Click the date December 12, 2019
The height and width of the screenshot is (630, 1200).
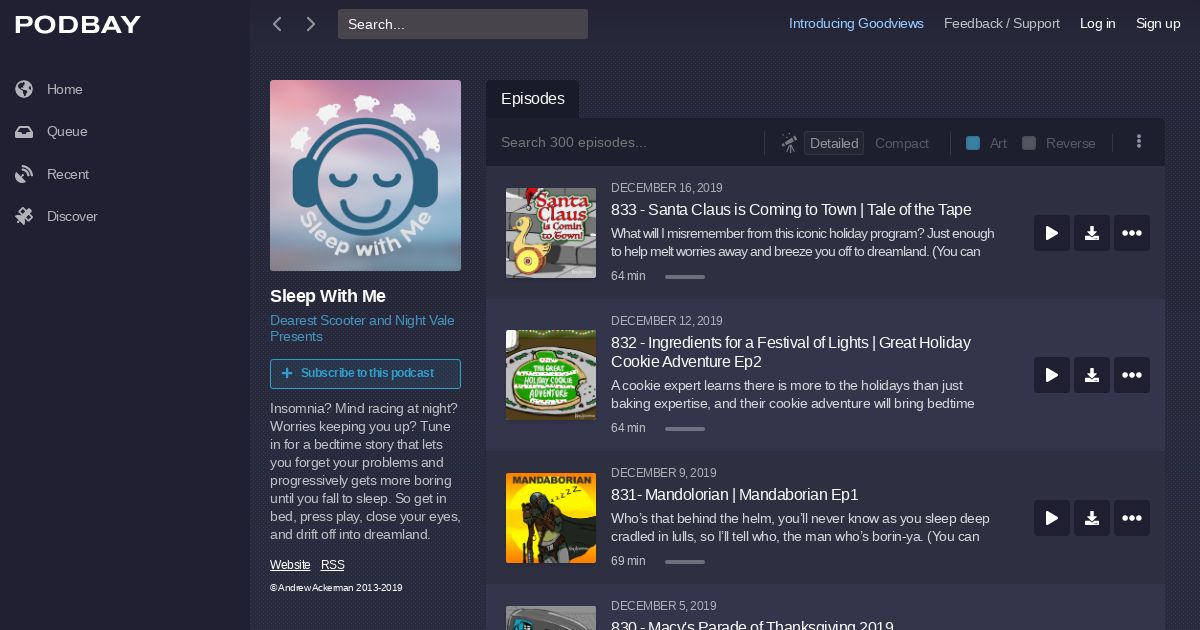click(x=667, y=321)
